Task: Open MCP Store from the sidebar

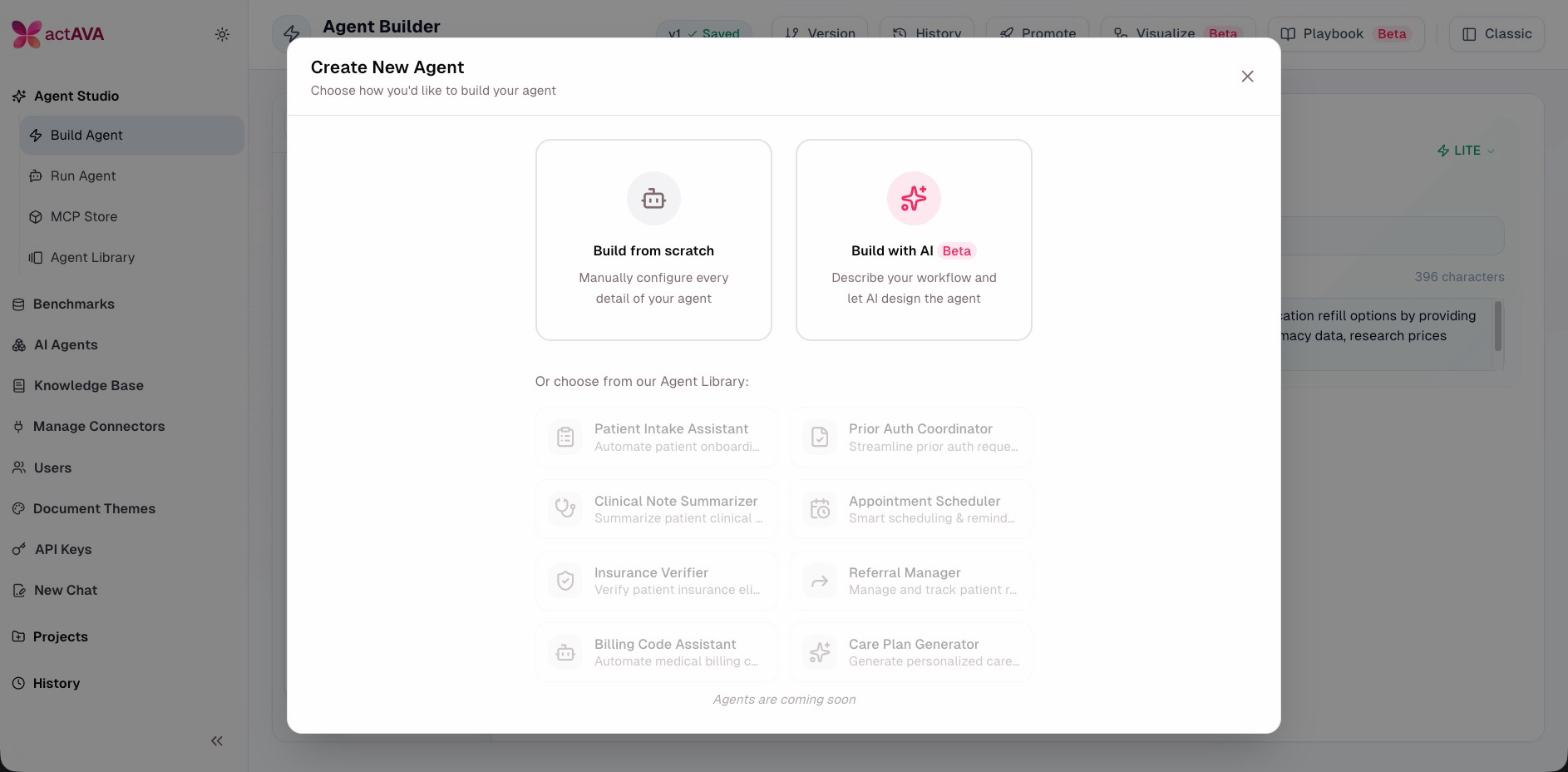Action: (83, 217)
